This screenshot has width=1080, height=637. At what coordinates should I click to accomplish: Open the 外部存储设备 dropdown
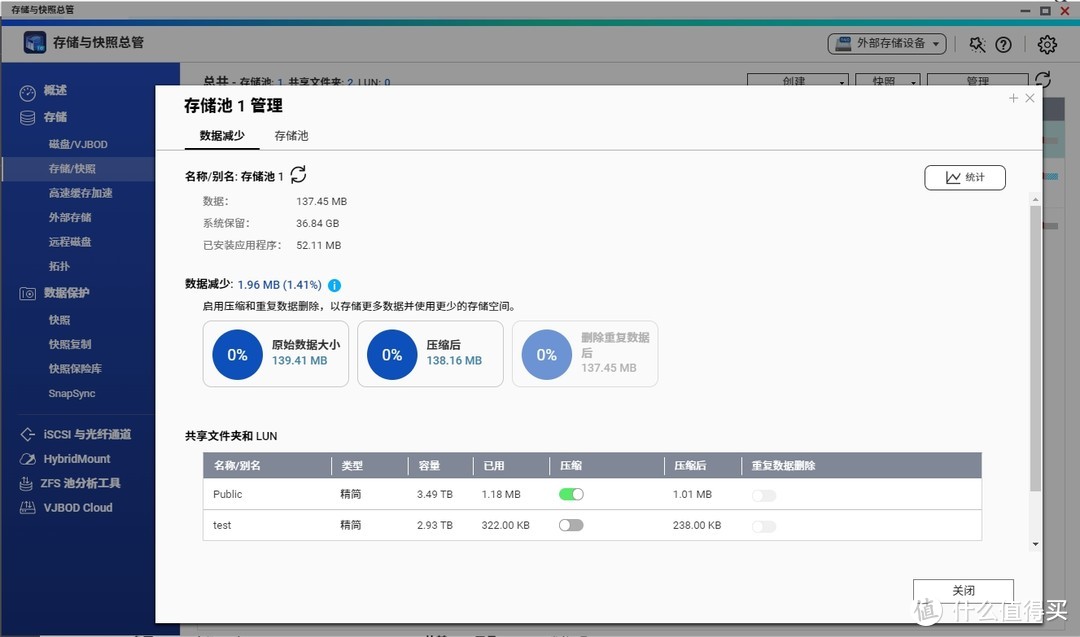click(x=885, y=44)
